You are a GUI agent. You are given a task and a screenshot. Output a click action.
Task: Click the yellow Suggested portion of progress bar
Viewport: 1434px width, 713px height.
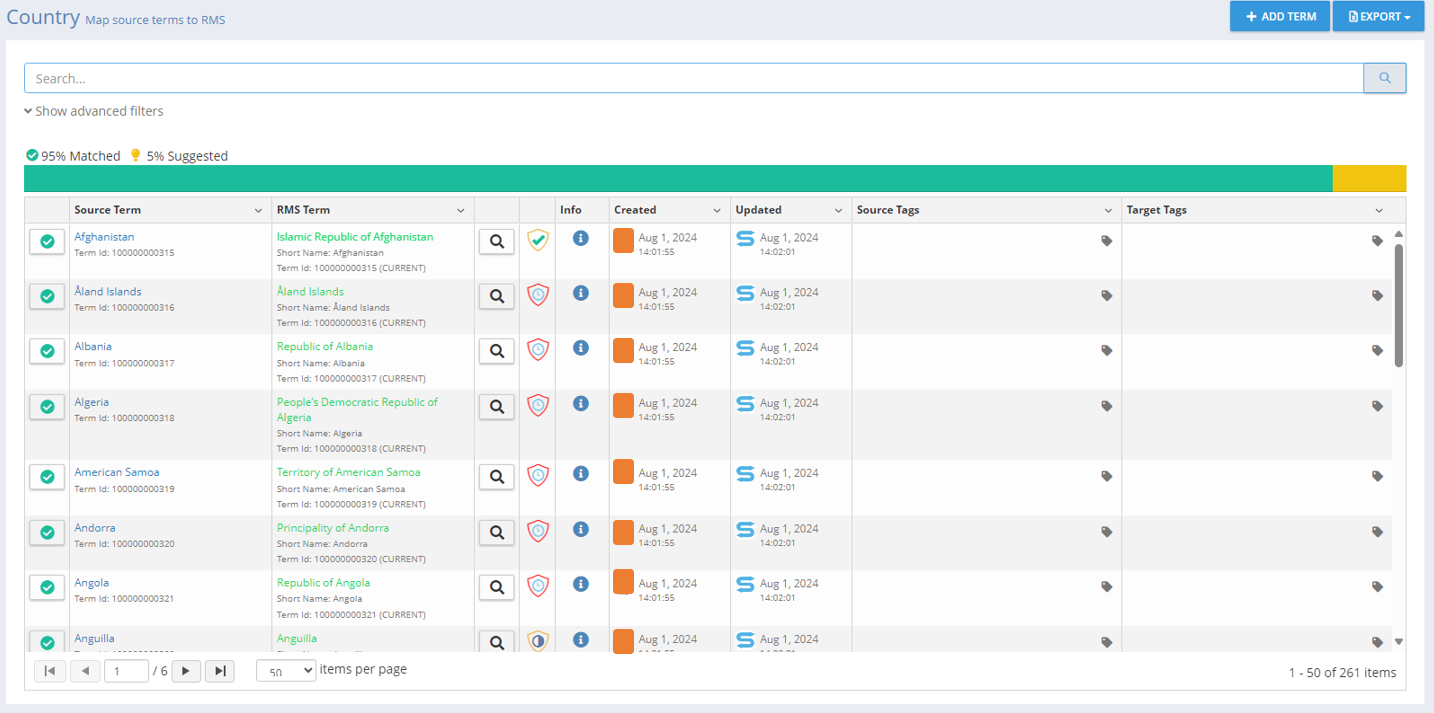pyautogui.click(x=1368, y=178)
